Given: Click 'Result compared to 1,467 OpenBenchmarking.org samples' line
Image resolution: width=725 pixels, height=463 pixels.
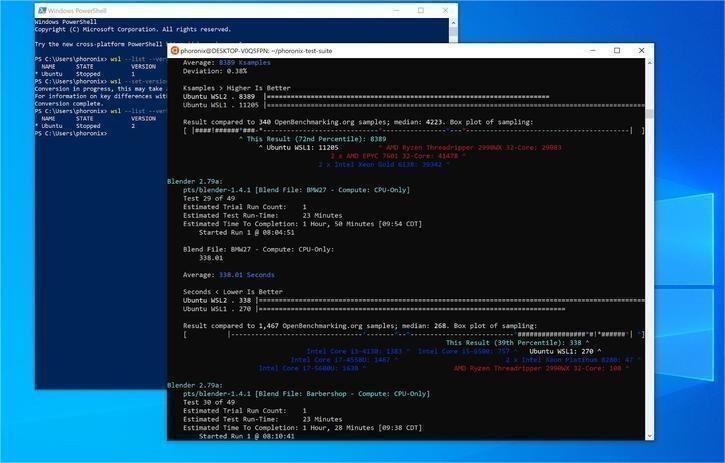Looking at the screenshot, I should tap(360, 326).
